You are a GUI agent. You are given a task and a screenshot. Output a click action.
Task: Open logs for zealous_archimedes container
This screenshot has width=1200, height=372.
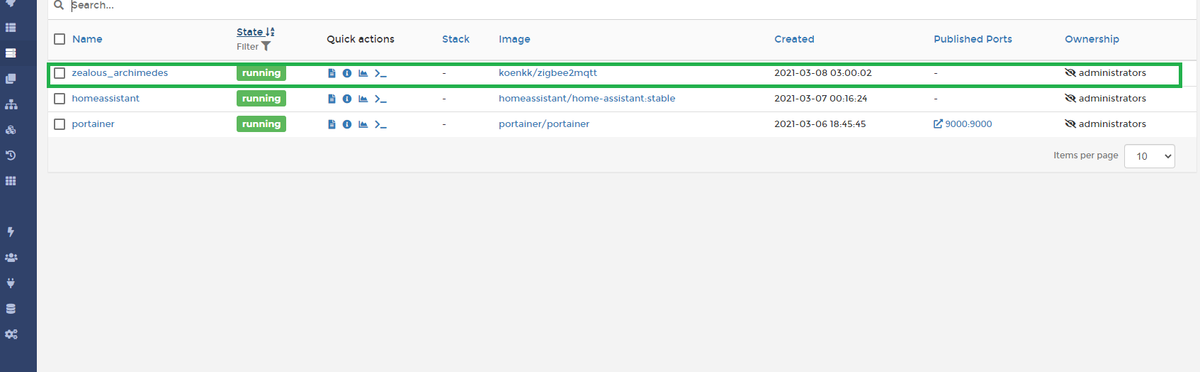332,73
